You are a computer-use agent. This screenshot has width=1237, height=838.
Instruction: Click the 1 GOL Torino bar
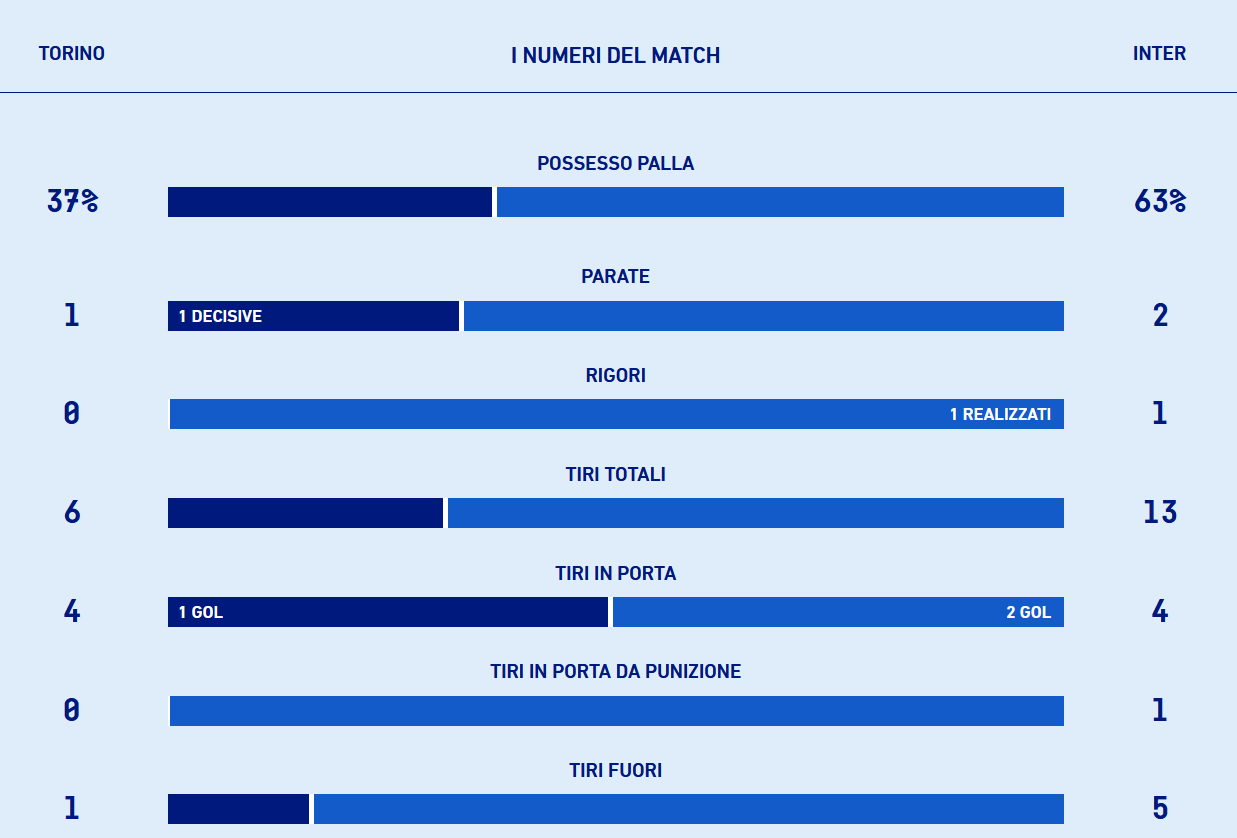click(387, 612)
